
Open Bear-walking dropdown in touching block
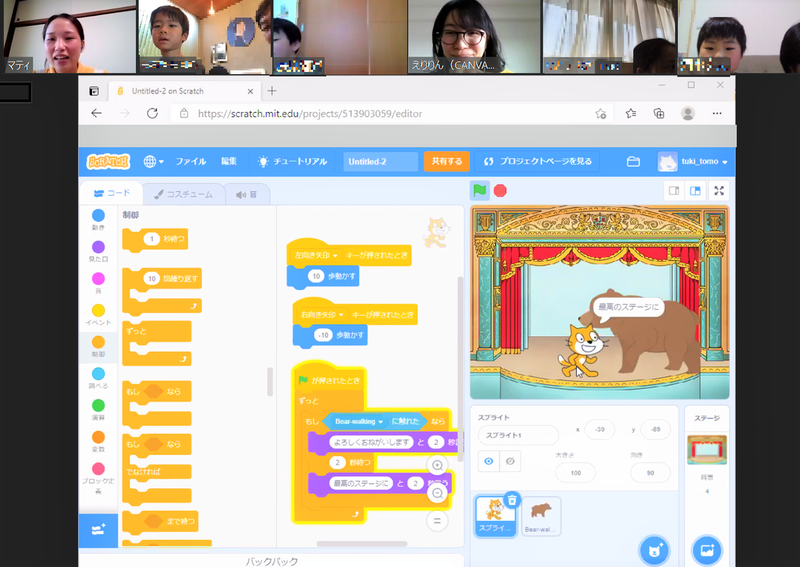click(380, 422)
